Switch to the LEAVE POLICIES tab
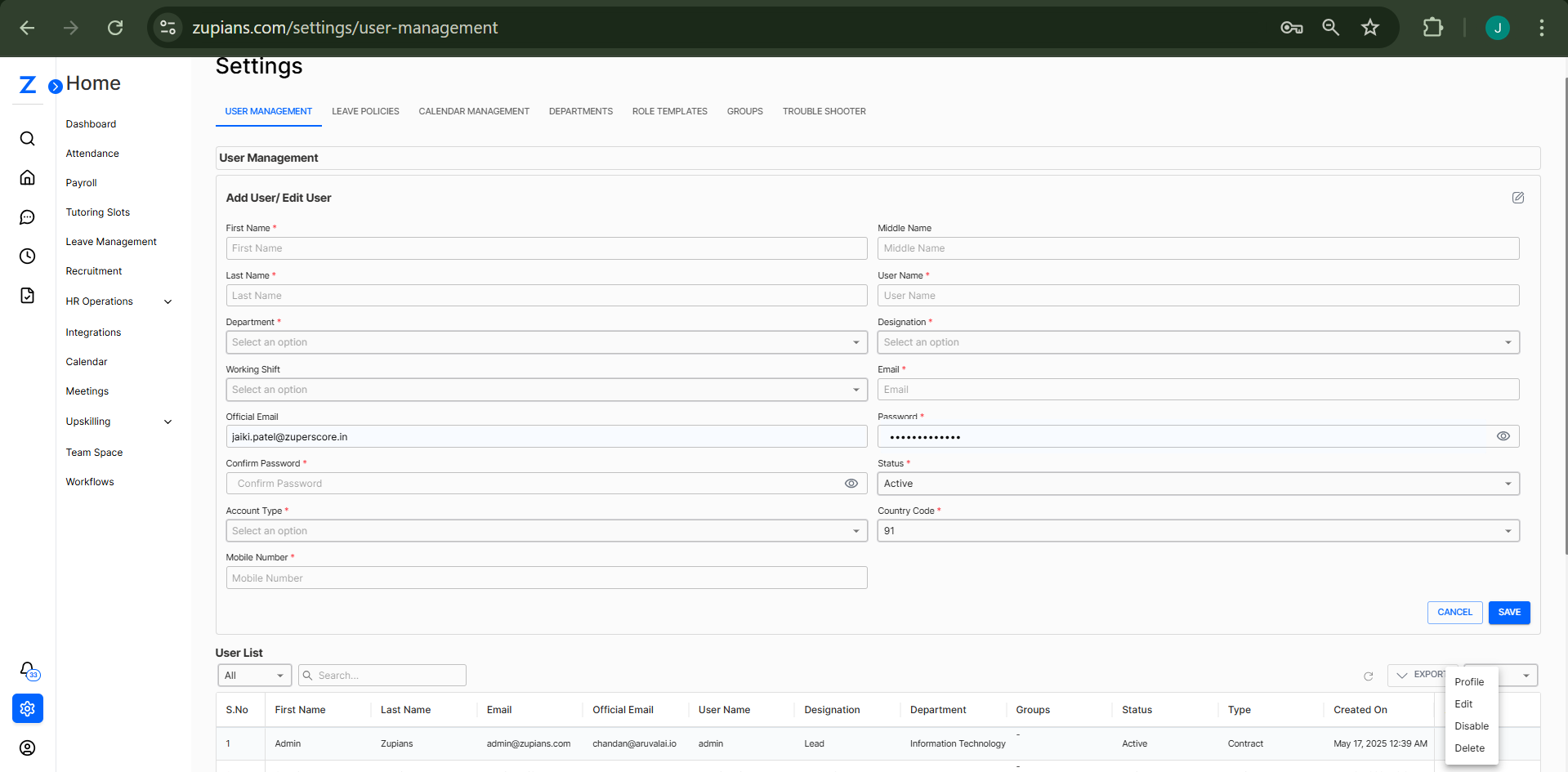 tap(364, 111)
